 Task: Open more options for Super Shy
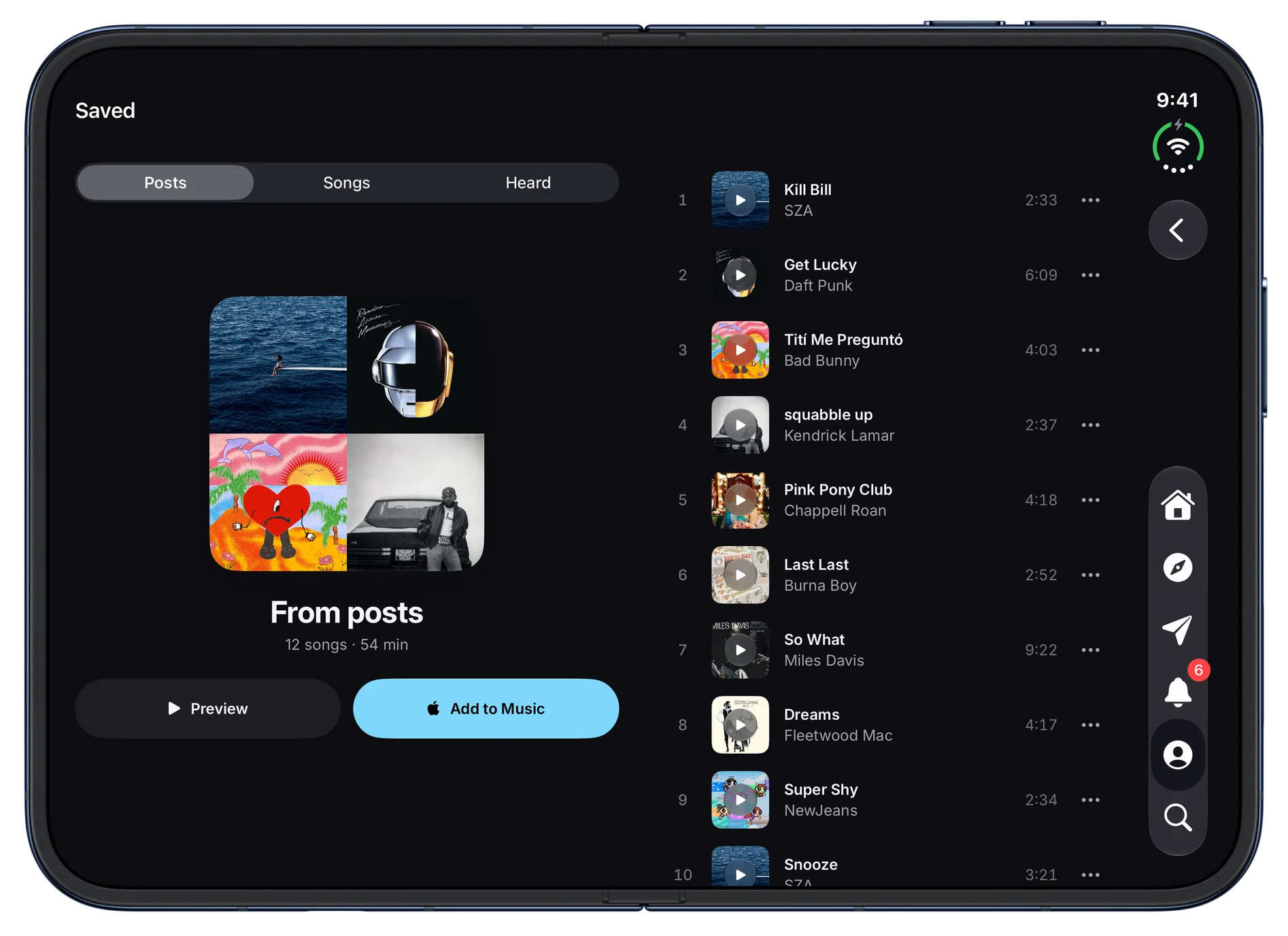pyautogui.click(x=1090, y=800)
